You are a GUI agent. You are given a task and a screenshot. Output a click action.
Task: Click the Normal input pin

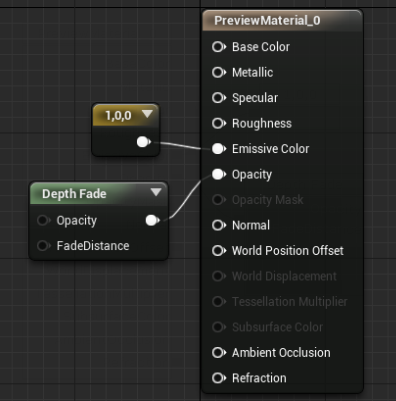219,225
